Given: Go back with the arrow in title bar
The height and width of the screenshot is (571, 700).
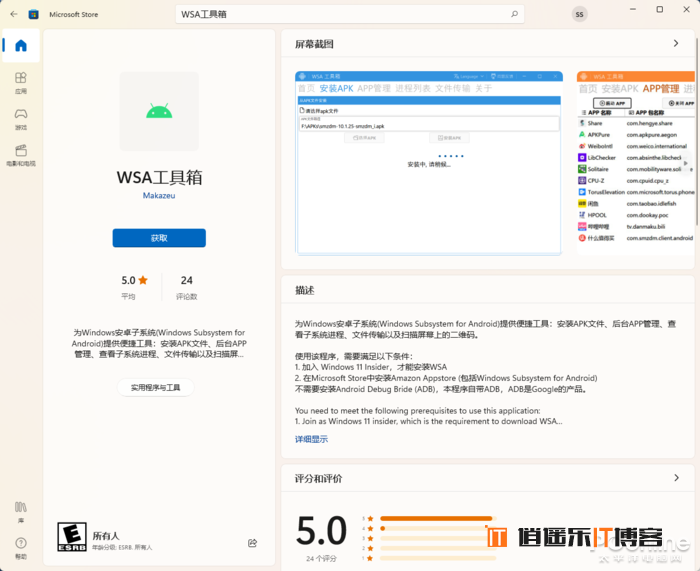Looking at the screenshot, I should 14,14.
